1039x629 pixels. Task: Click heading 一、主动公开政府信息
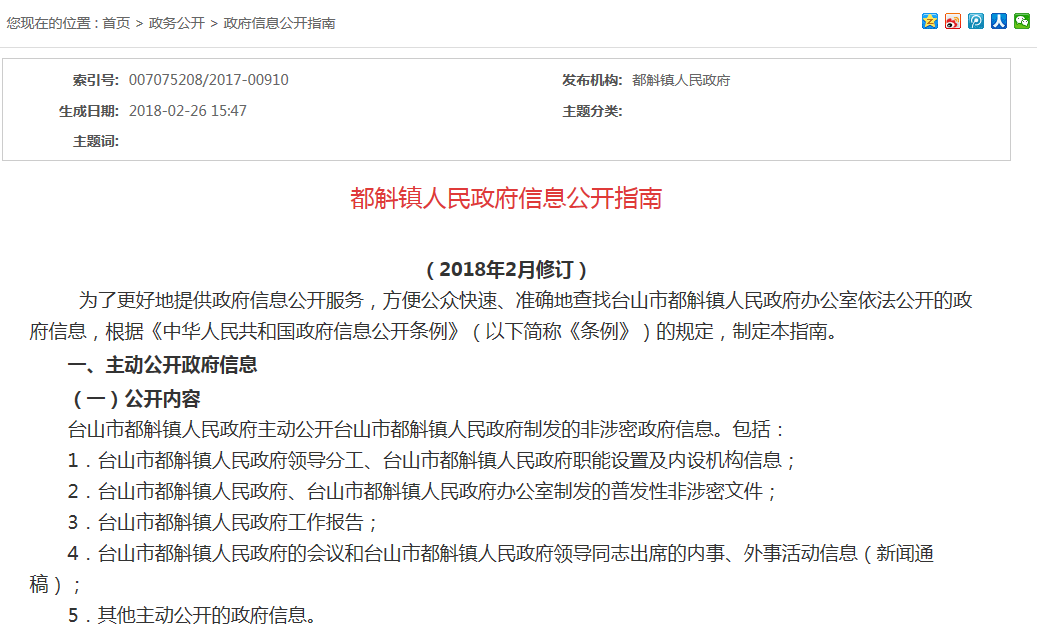(162, 365)
